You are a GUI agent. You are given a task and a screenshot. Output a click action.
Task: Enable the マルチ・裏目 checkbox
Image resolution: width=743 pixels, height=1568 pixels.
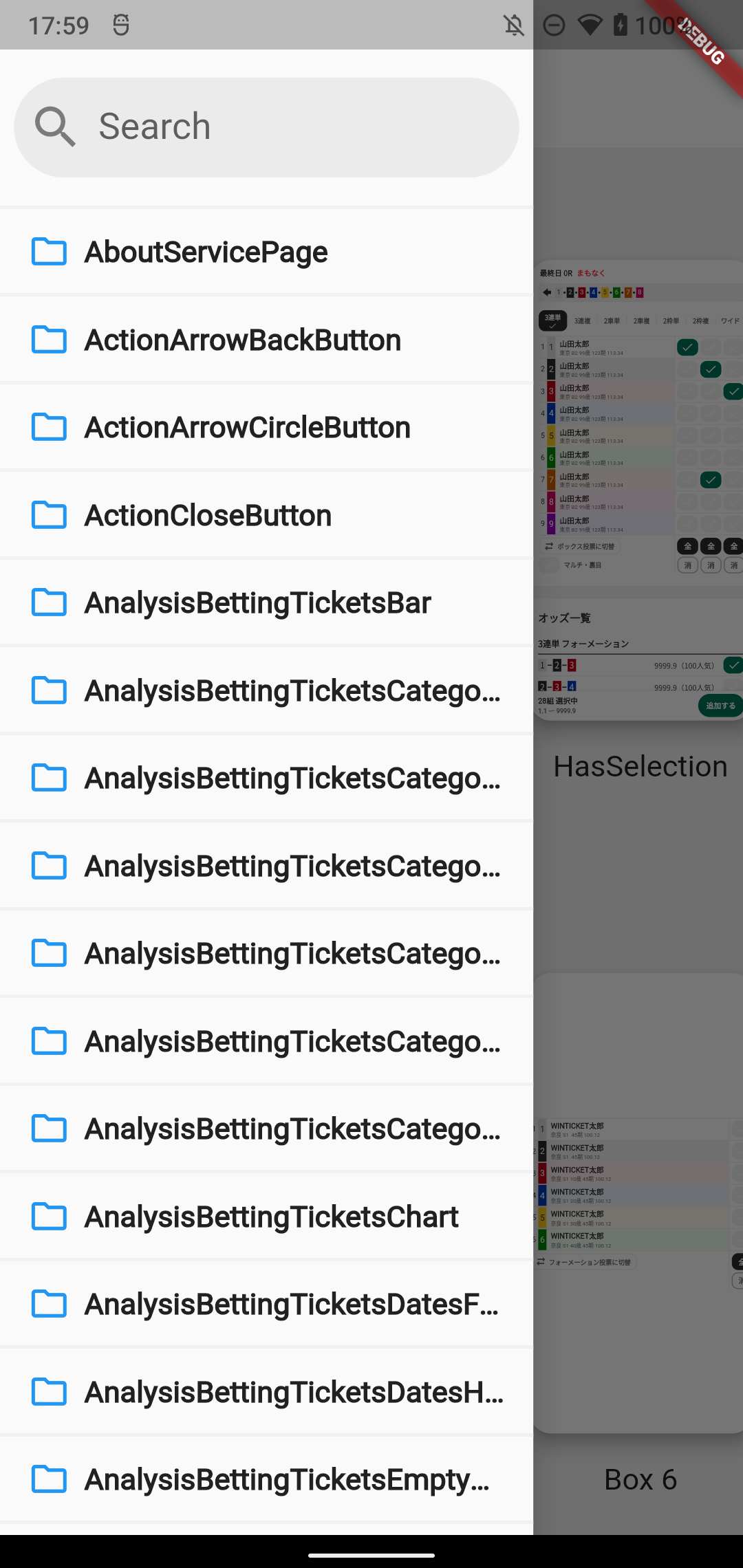coord(548,565)
